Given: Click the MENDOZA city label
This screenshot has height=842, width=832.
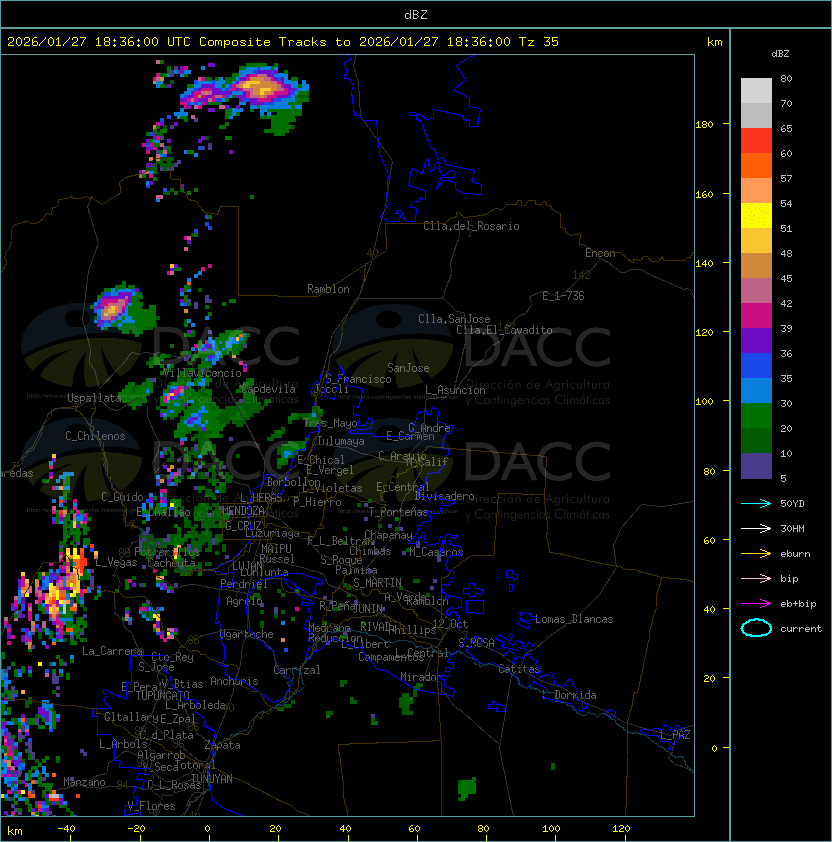Looking at the screenshot, I should (x=243, y=510).
